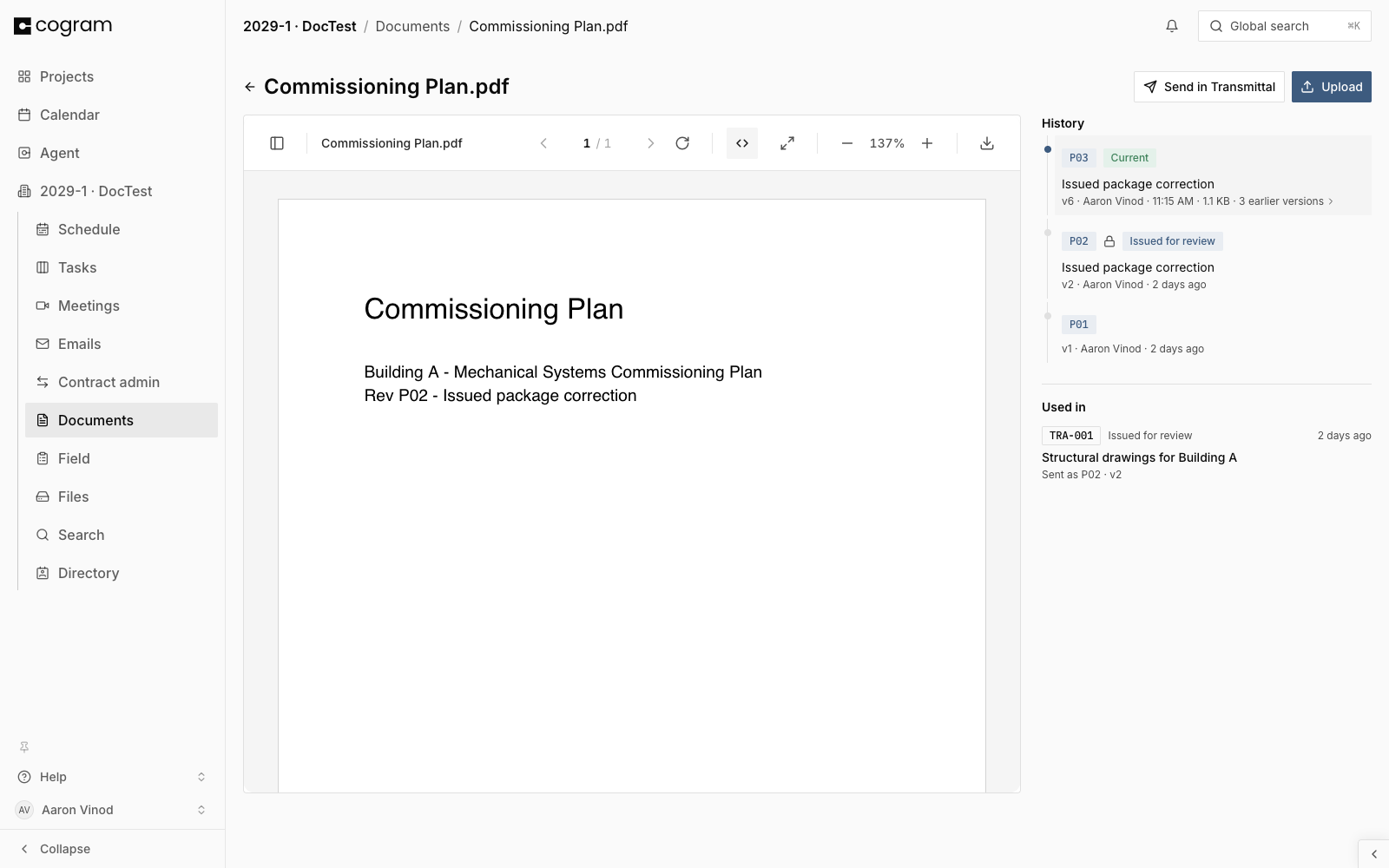
Task: Expand 3 earlier versions
Action: (x=1286, y=201)
